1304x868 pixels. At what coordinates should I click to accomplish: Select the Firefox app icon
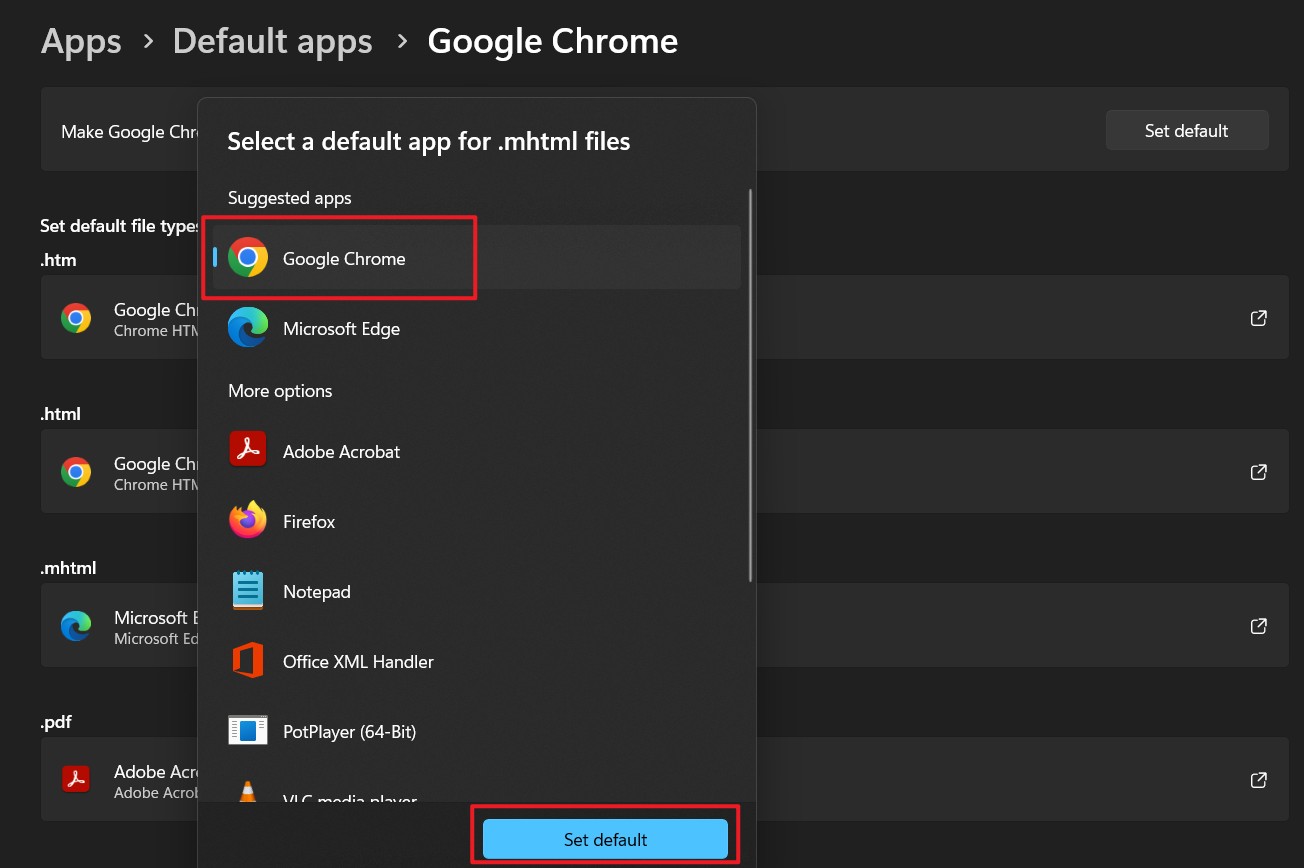tap(247, 520)
